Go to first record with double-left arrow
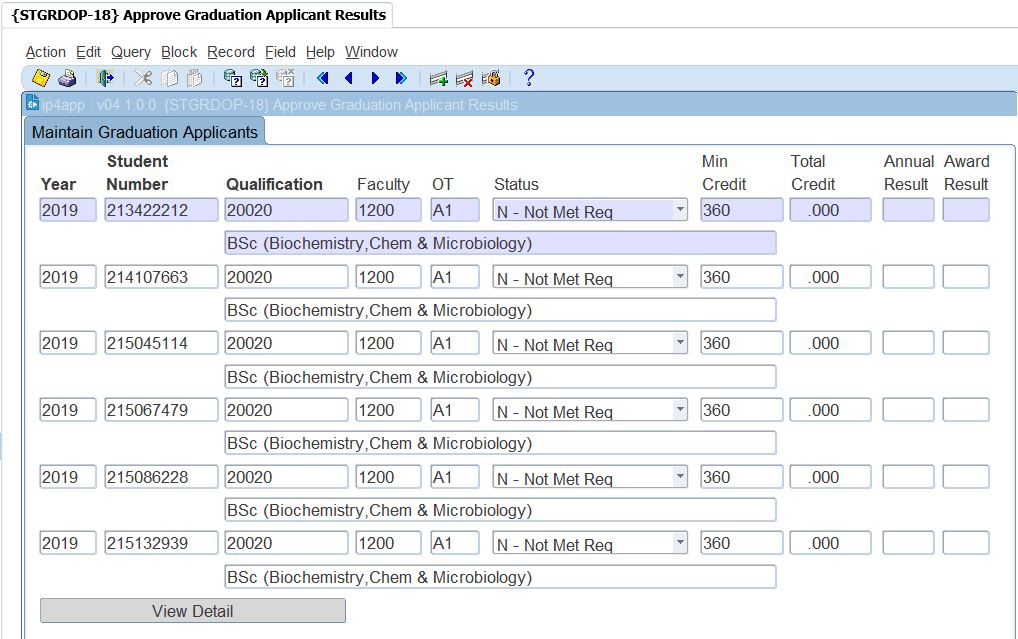The height and width of the screenshot is (639, 1018). pyautogui.click(x=322, y=78)
